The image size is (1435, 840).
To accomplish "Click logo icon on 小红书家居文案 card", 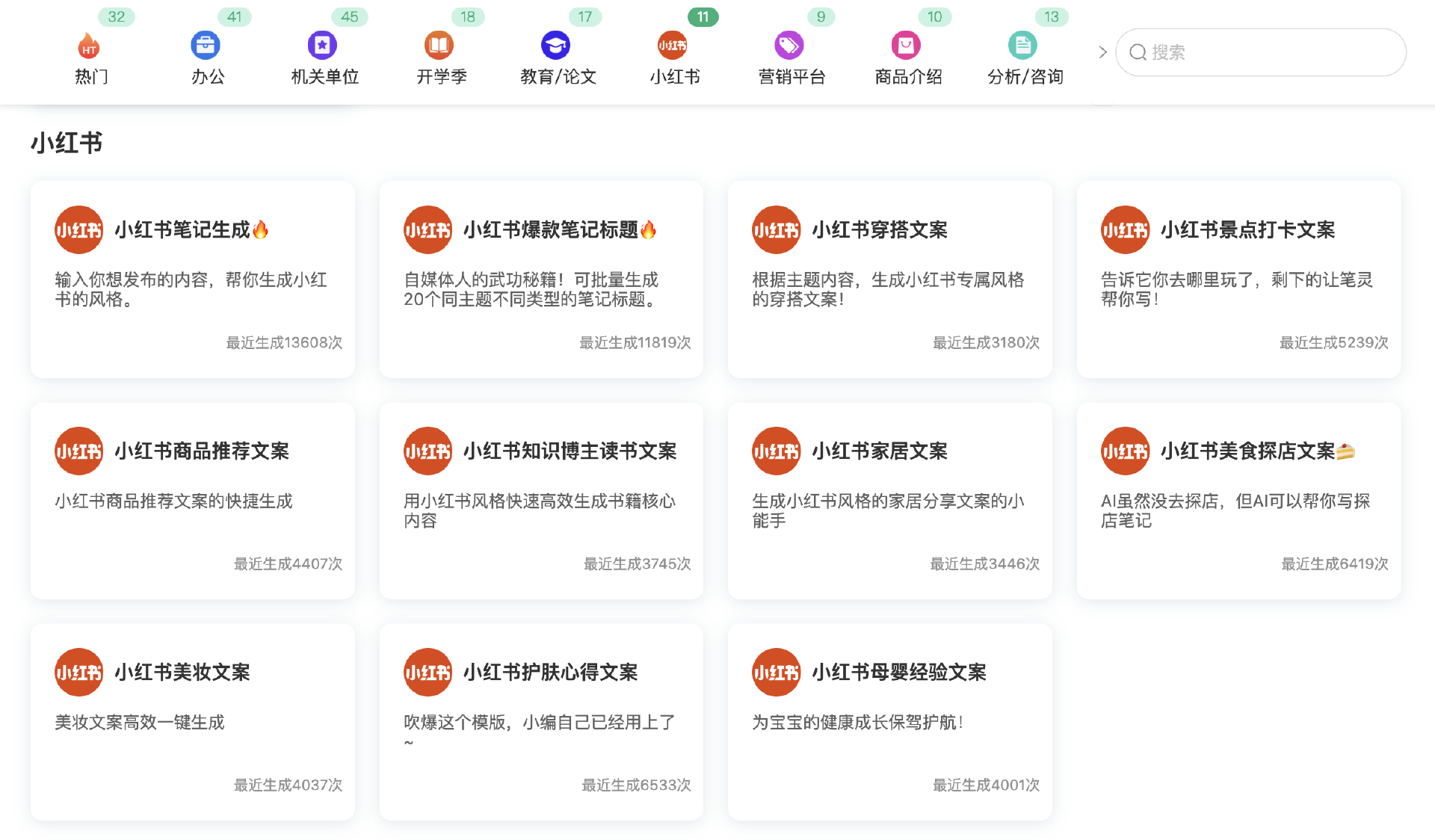I will [776, 451].
